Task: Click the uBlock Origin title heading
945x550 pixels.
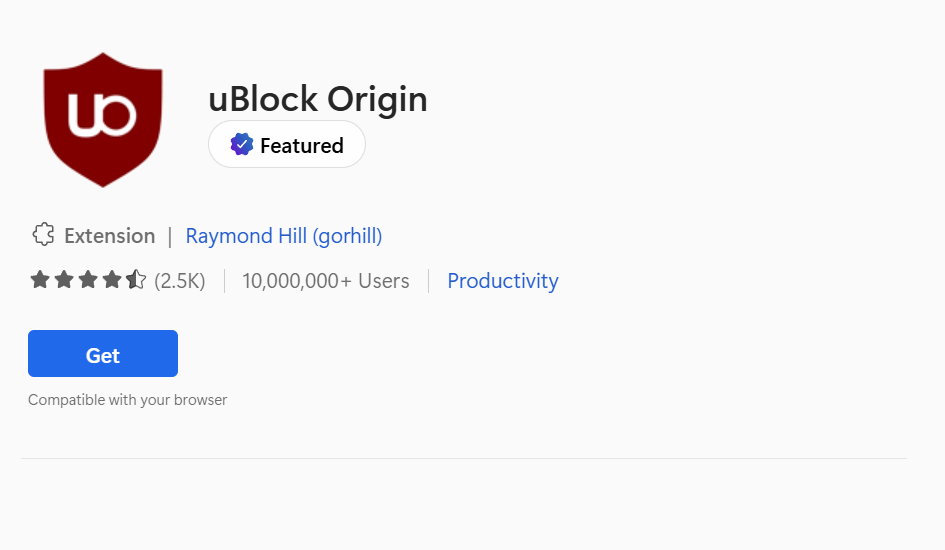Action: pyautogui.click(x=318, y=99)
